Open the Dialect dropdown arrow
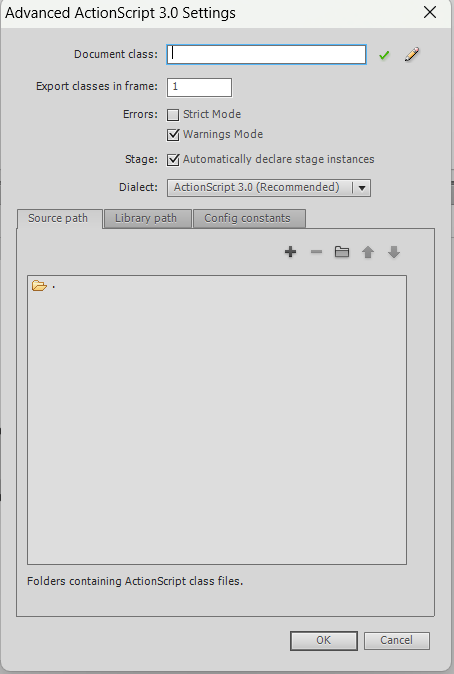 click(362, 188)
